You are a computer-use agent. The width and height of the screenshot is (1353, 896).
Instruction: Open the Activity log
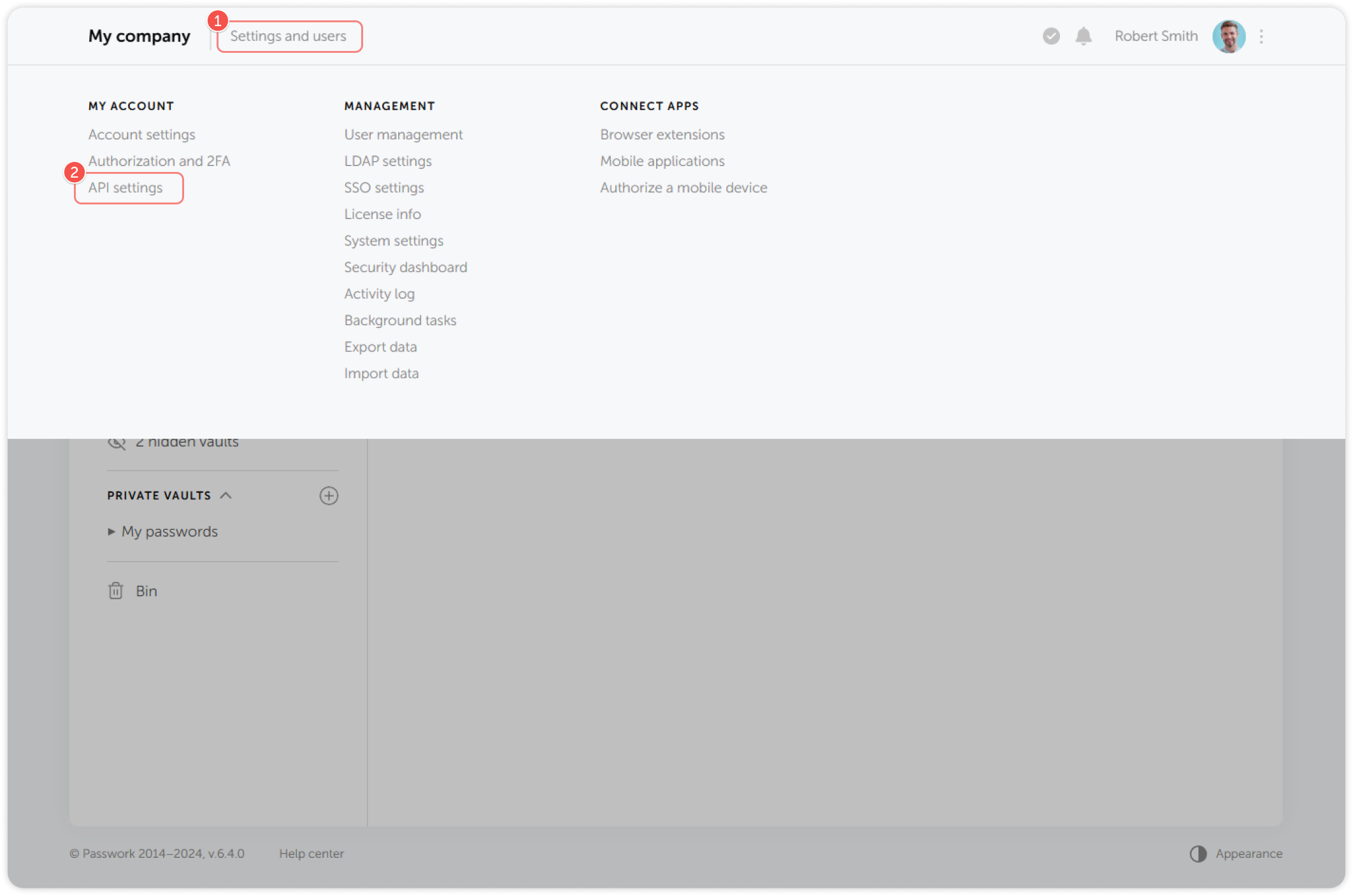(379, 294)
